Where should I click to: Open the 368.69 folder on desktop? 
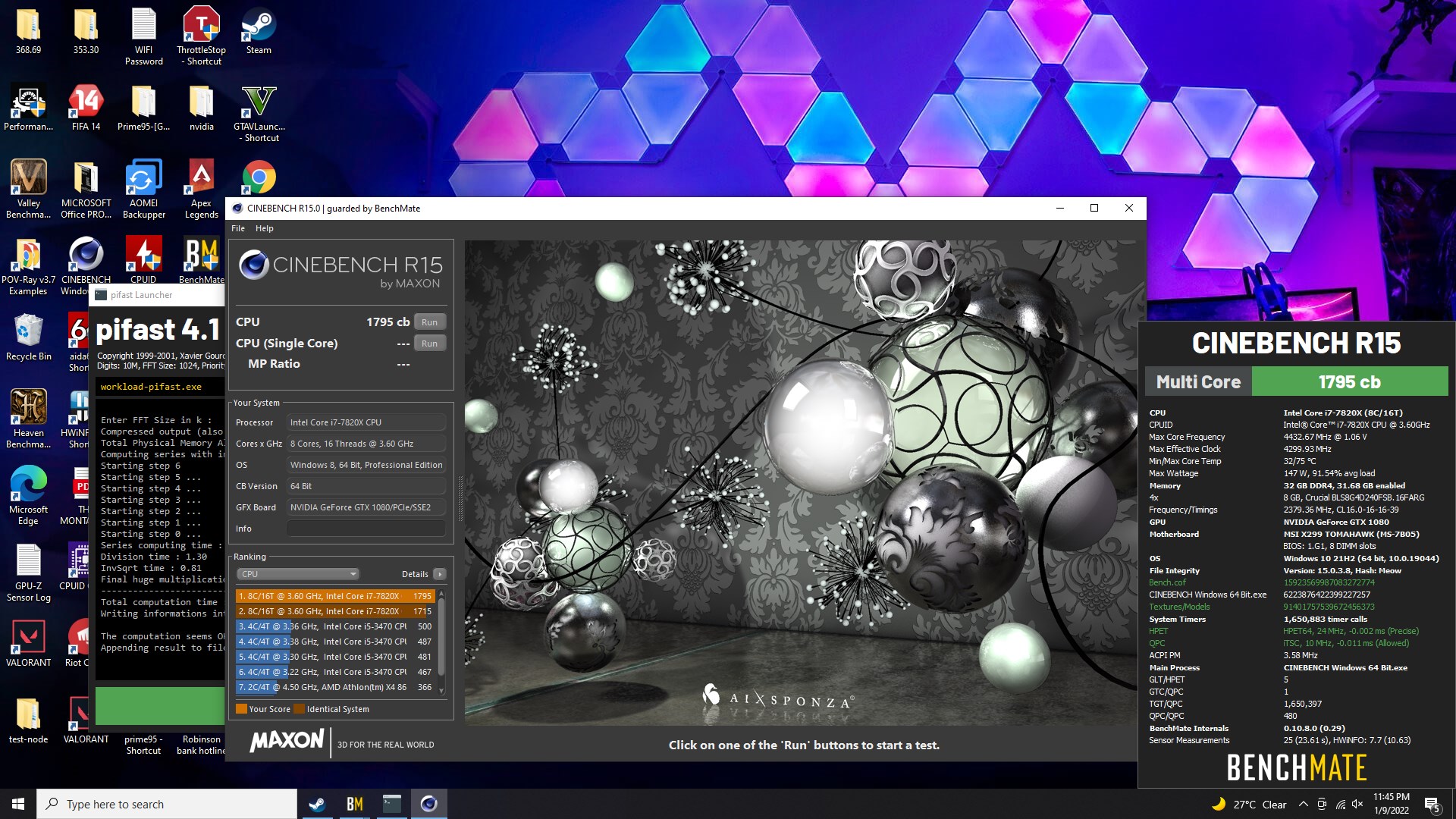pos(28,32)
